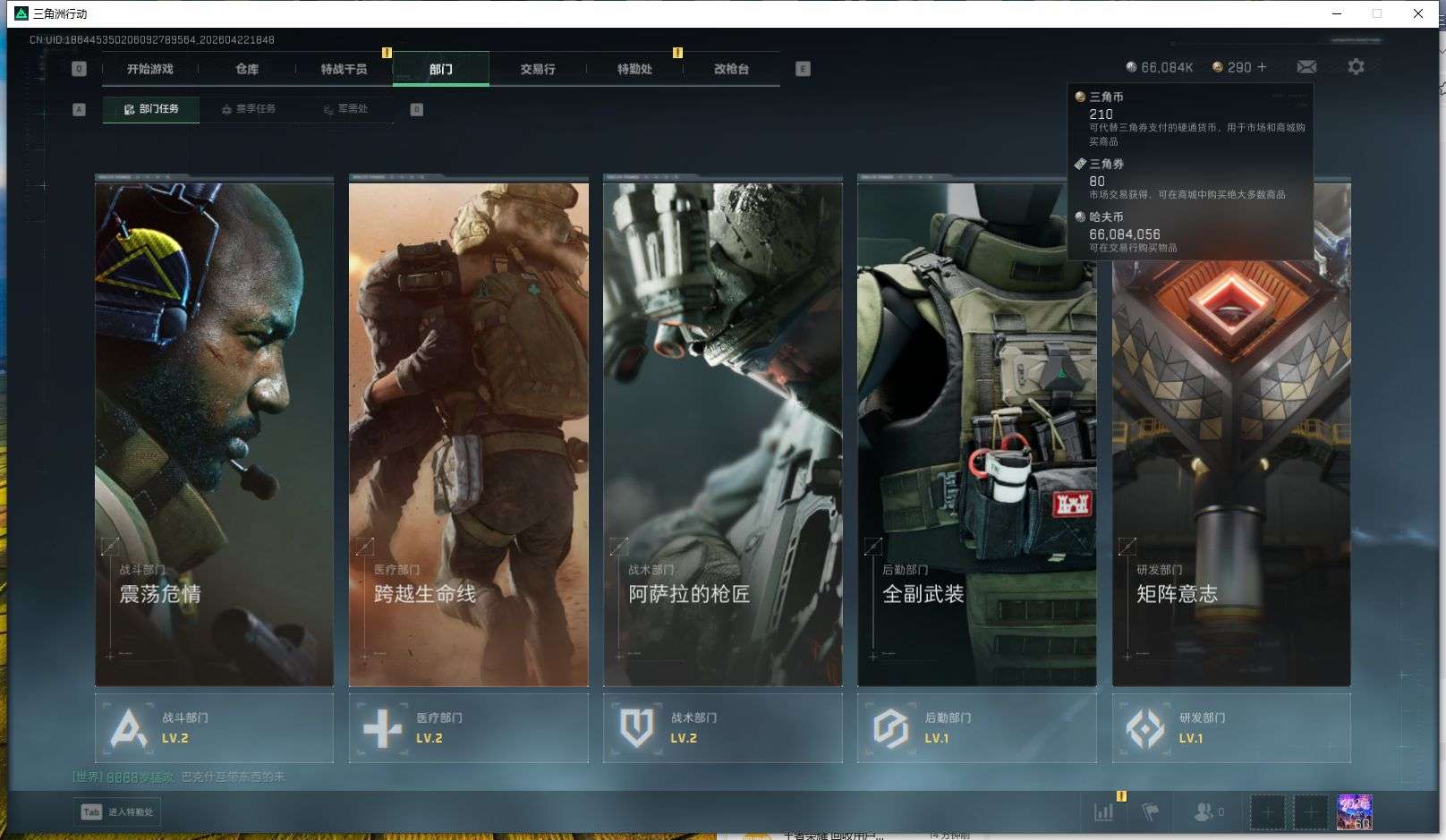Click the 后勤部门 LV.1 department button
The width and height of the screenshot is (1446, 840).
point(976,728)
